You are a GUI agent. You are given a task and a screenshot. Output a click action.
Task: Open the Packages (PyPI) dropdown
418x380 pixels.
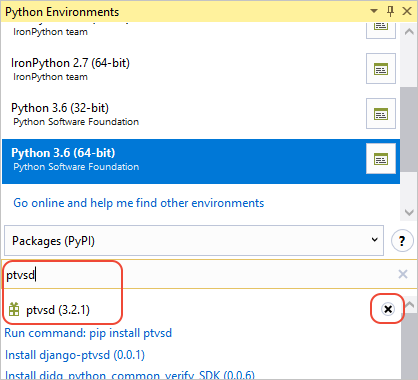click(x=194, y=240)
